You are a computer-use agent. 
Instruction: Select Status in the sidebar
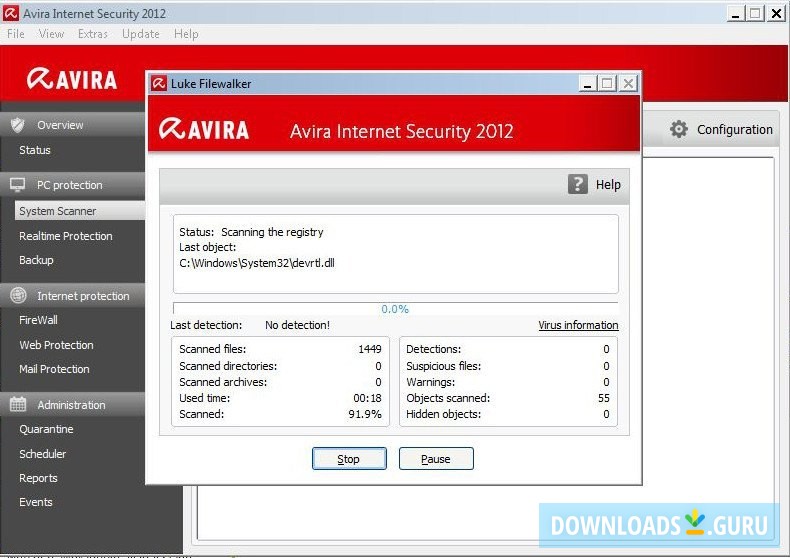pyautogui.click(x=35, y=150)
